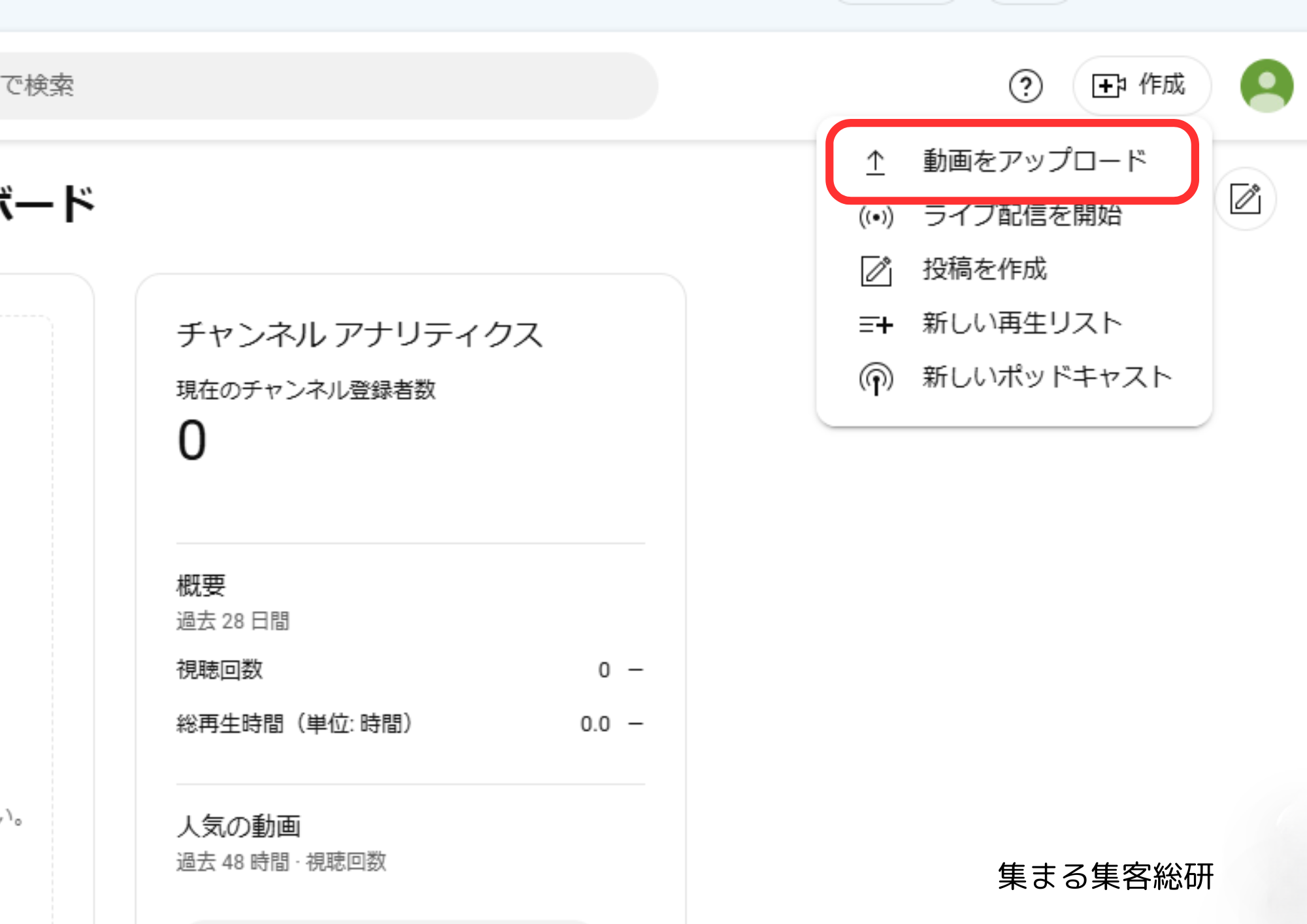Click the upload arrow icon
The height and width of the screenshot is (924, 1307).
pos(875,162)
